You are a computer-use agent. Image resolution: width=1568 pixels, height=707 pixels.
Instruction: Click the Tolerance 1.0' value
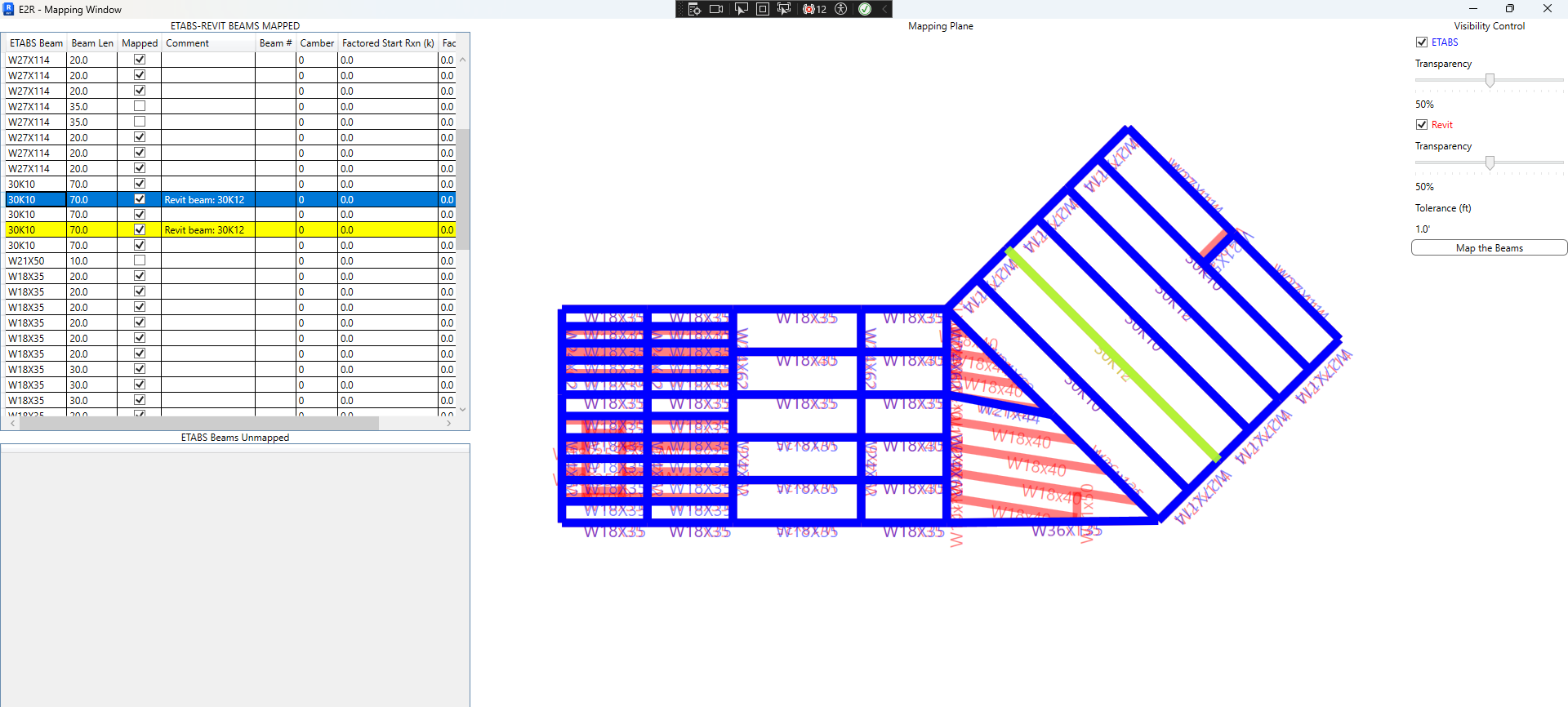pos(1423,229)
